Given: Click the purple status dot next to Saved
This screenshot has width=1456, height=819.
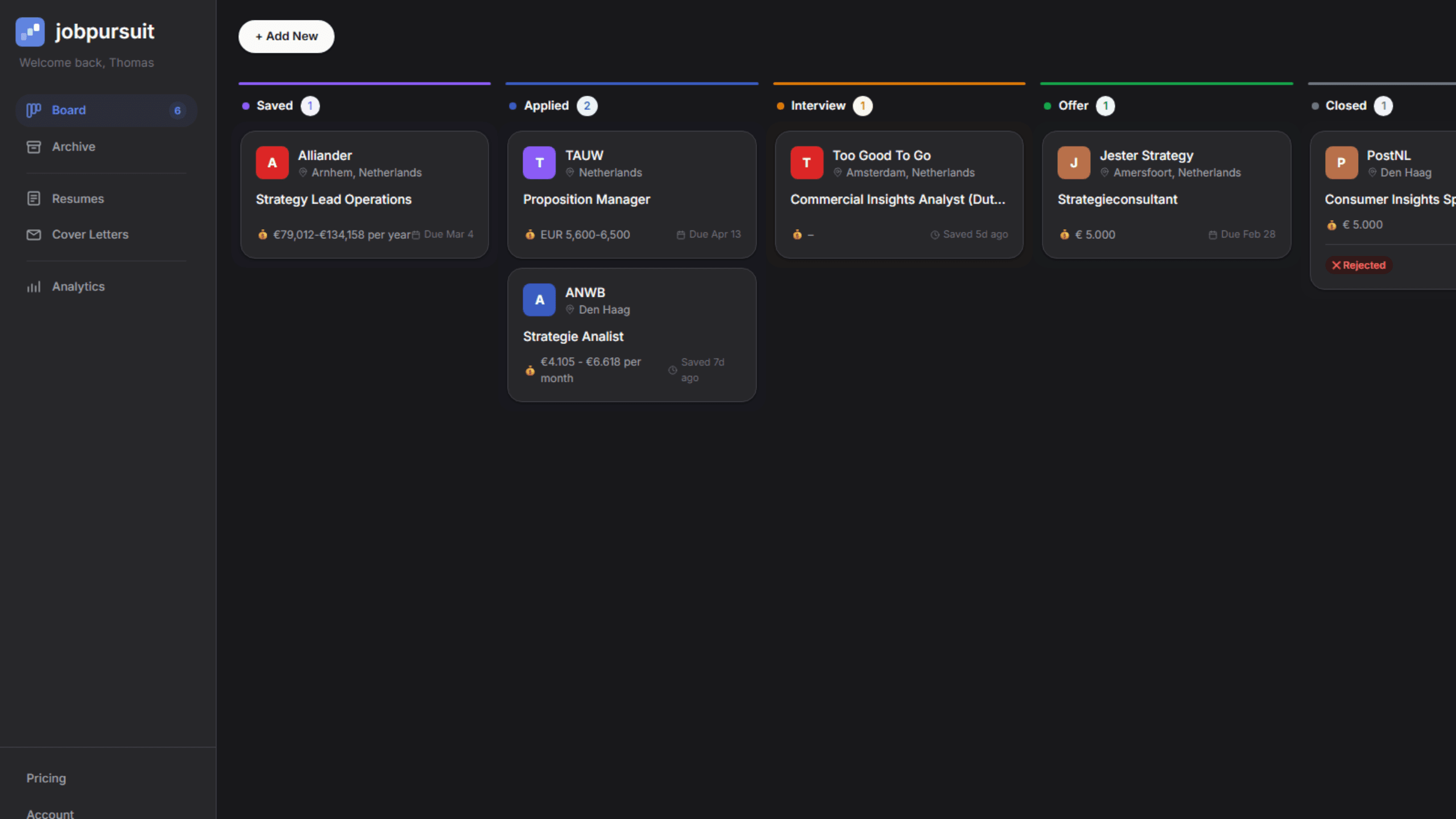Looking at the screenshot, I should (245, 105).
